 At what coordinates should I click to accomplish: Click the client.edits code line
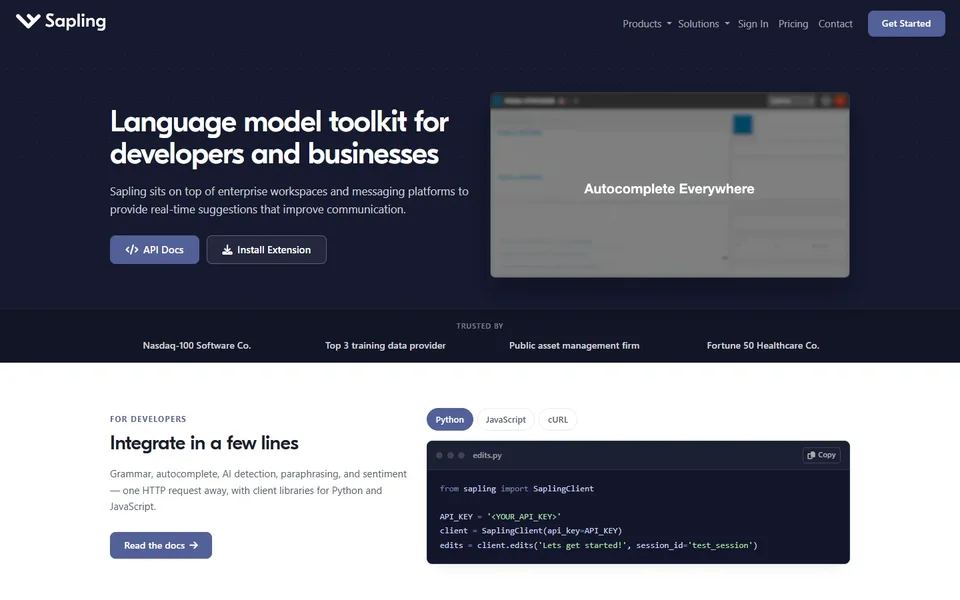click(598, 545)
